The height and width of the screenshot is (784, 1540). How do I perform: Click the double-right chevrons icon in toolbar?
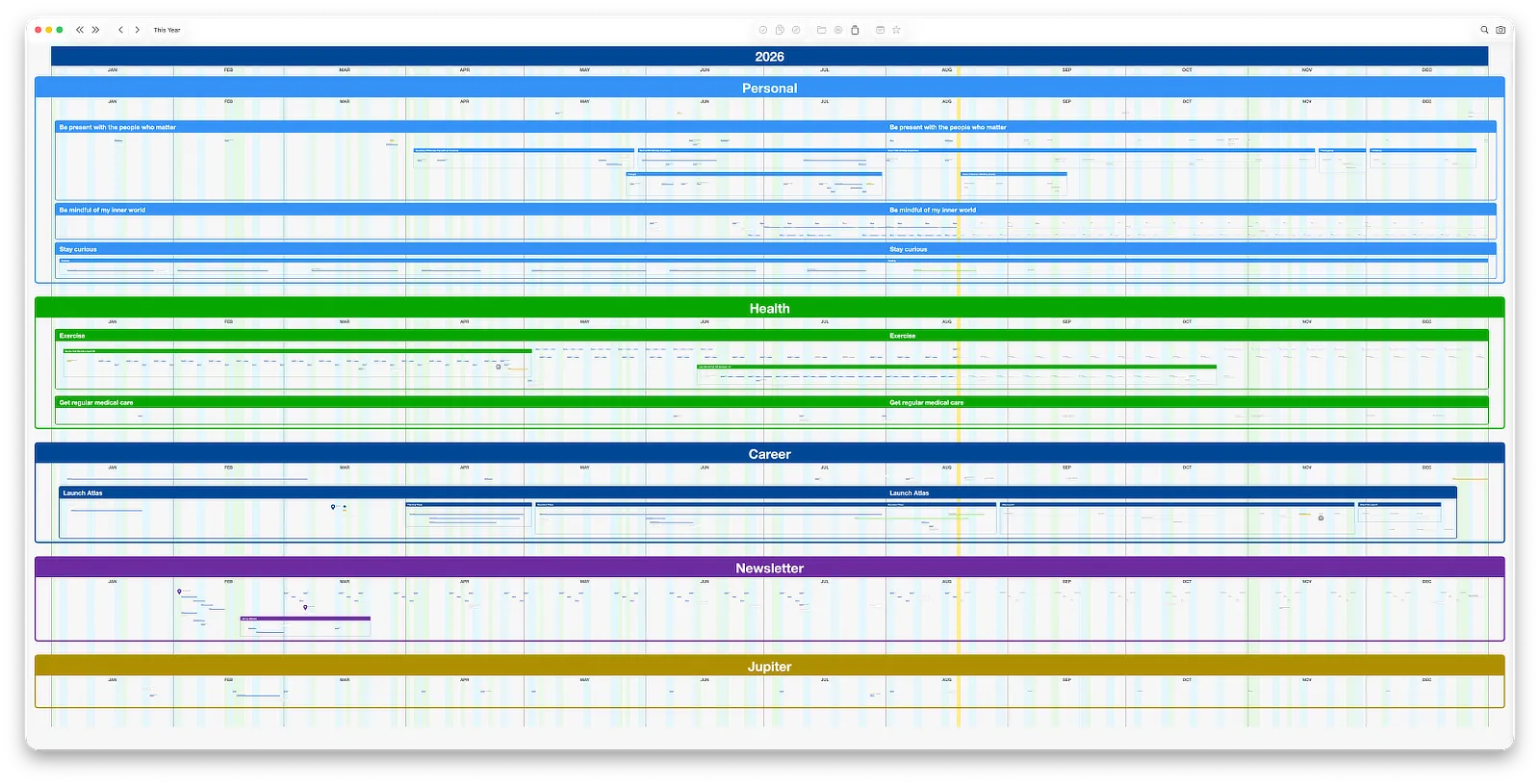95,30
